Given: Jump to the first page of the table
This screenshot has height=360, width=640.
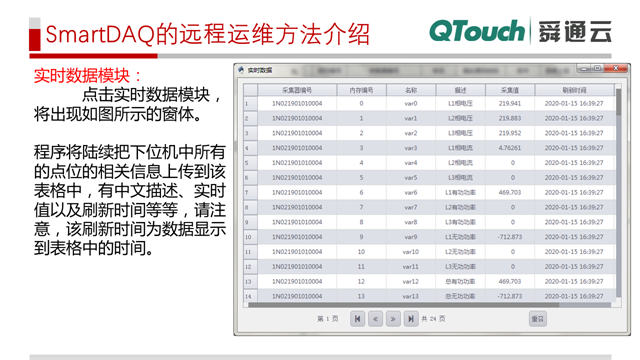Looking at the screenshot, I should pyautogui.click(x=357, y=319).
